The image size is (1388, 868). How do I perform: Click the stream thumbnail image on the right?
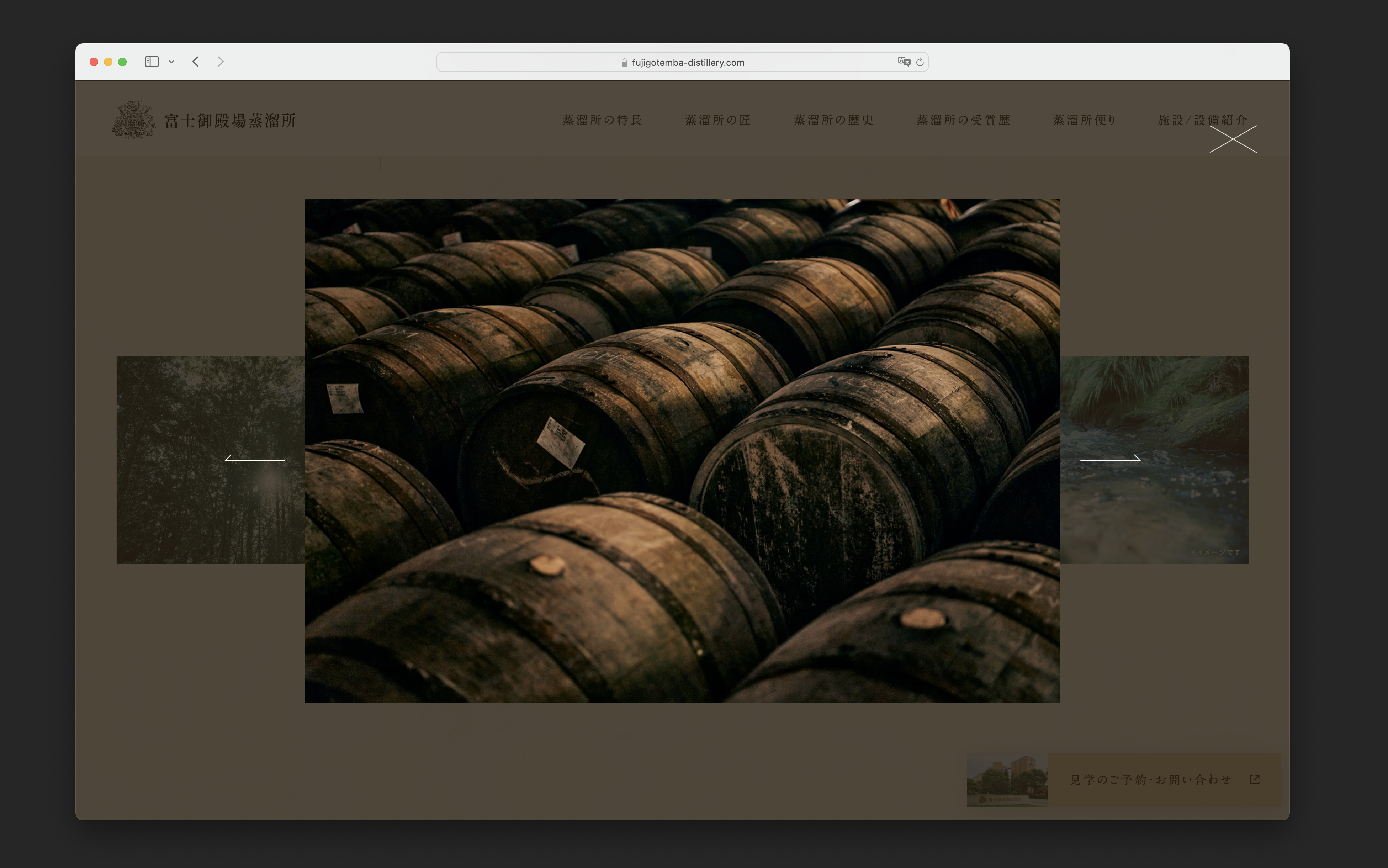tap(1154, 460)
